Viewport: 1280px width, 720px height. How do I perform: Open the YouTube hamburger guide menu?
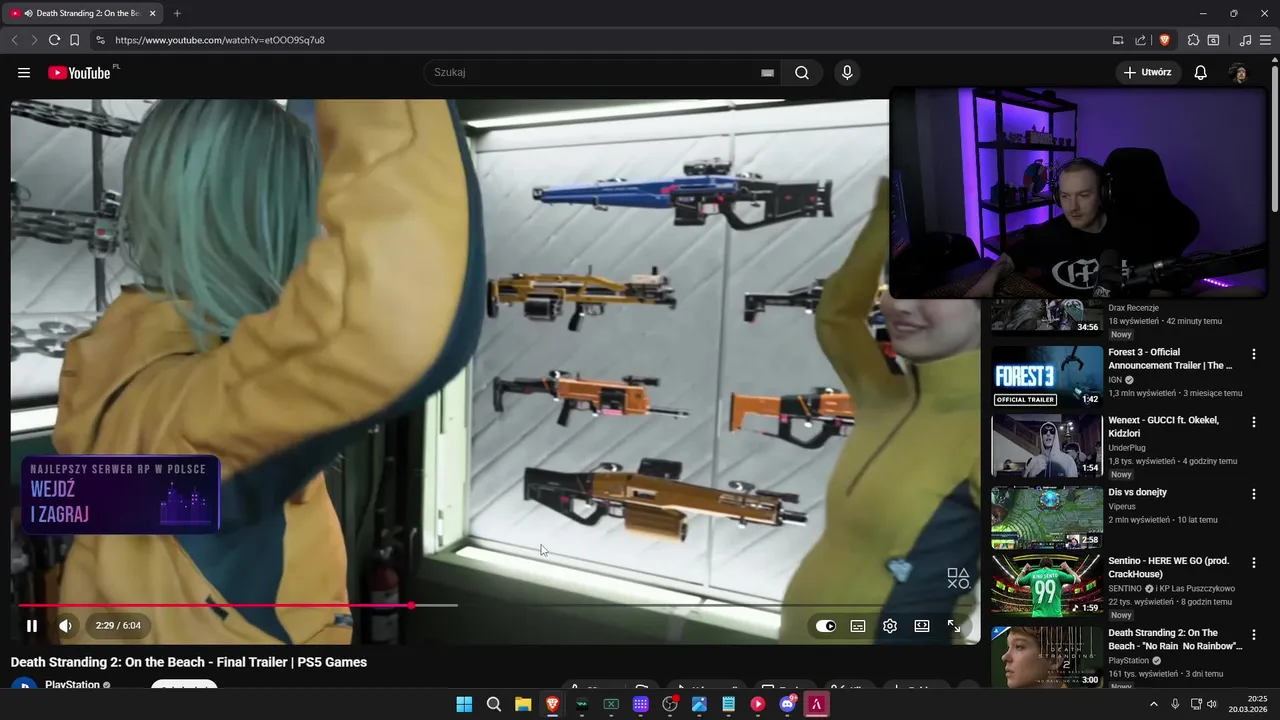tap(24, 73)
